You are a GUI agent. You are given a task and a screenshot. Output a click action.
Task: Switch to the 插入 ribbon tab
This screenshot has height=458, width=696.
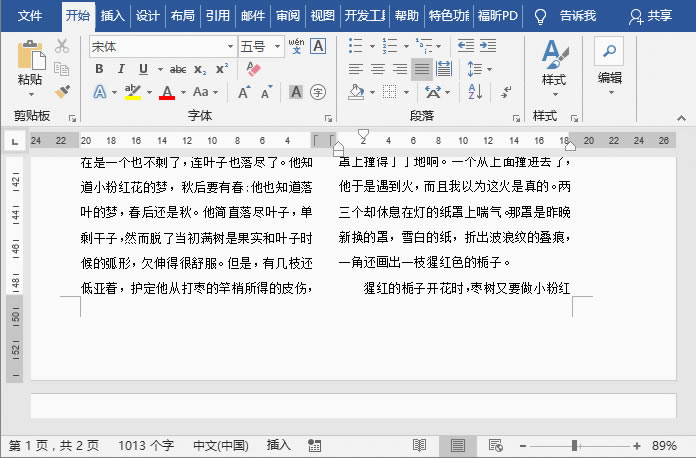[112, 16]
